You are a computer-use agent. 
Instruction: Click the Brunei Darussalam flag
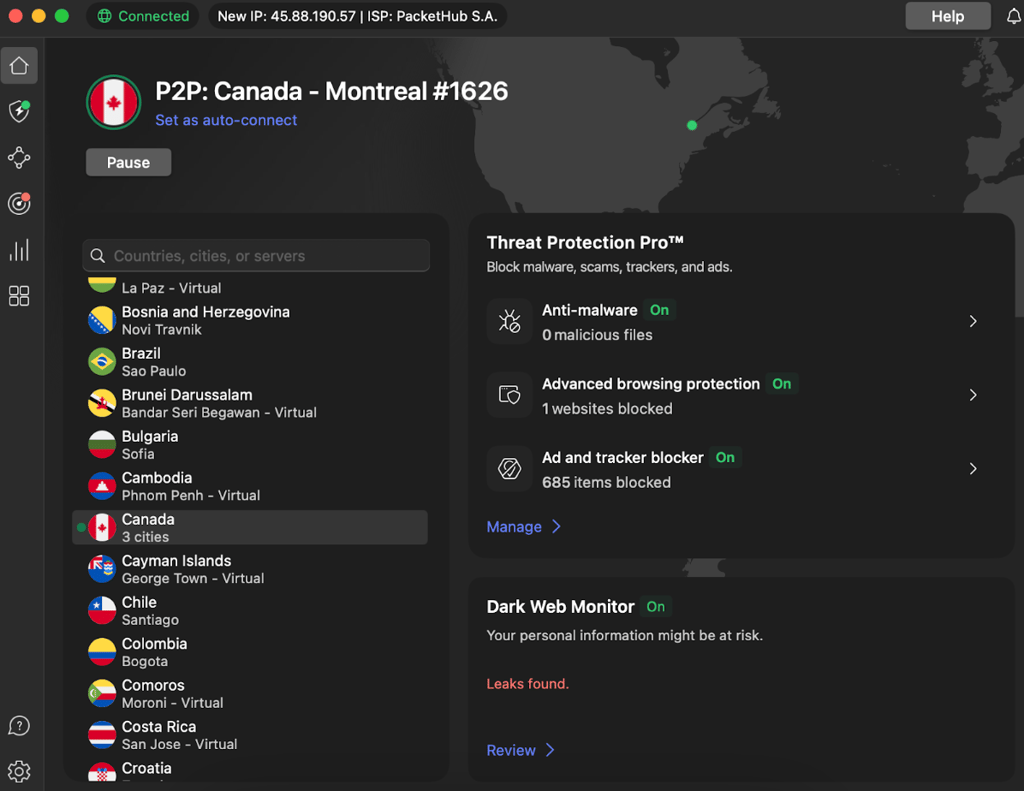tap(102, 404)
